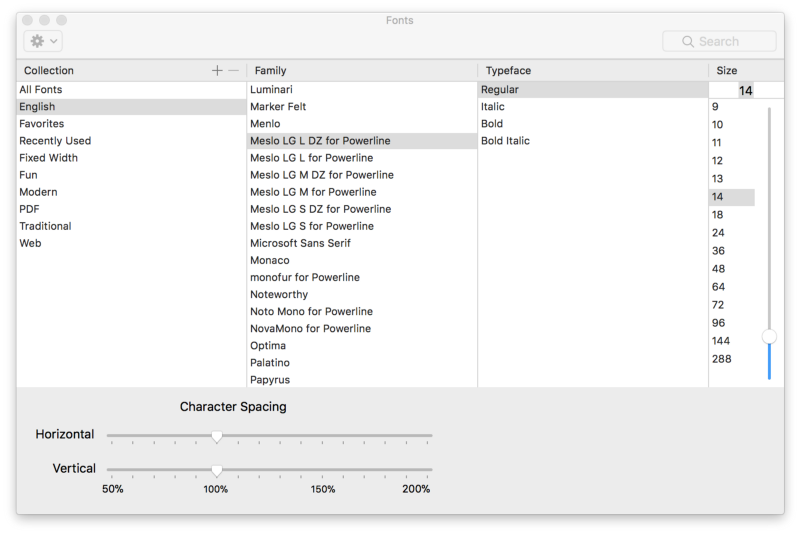800x534 pixels.
Task: Choose the Palatino family
Action: click(362, 363)
